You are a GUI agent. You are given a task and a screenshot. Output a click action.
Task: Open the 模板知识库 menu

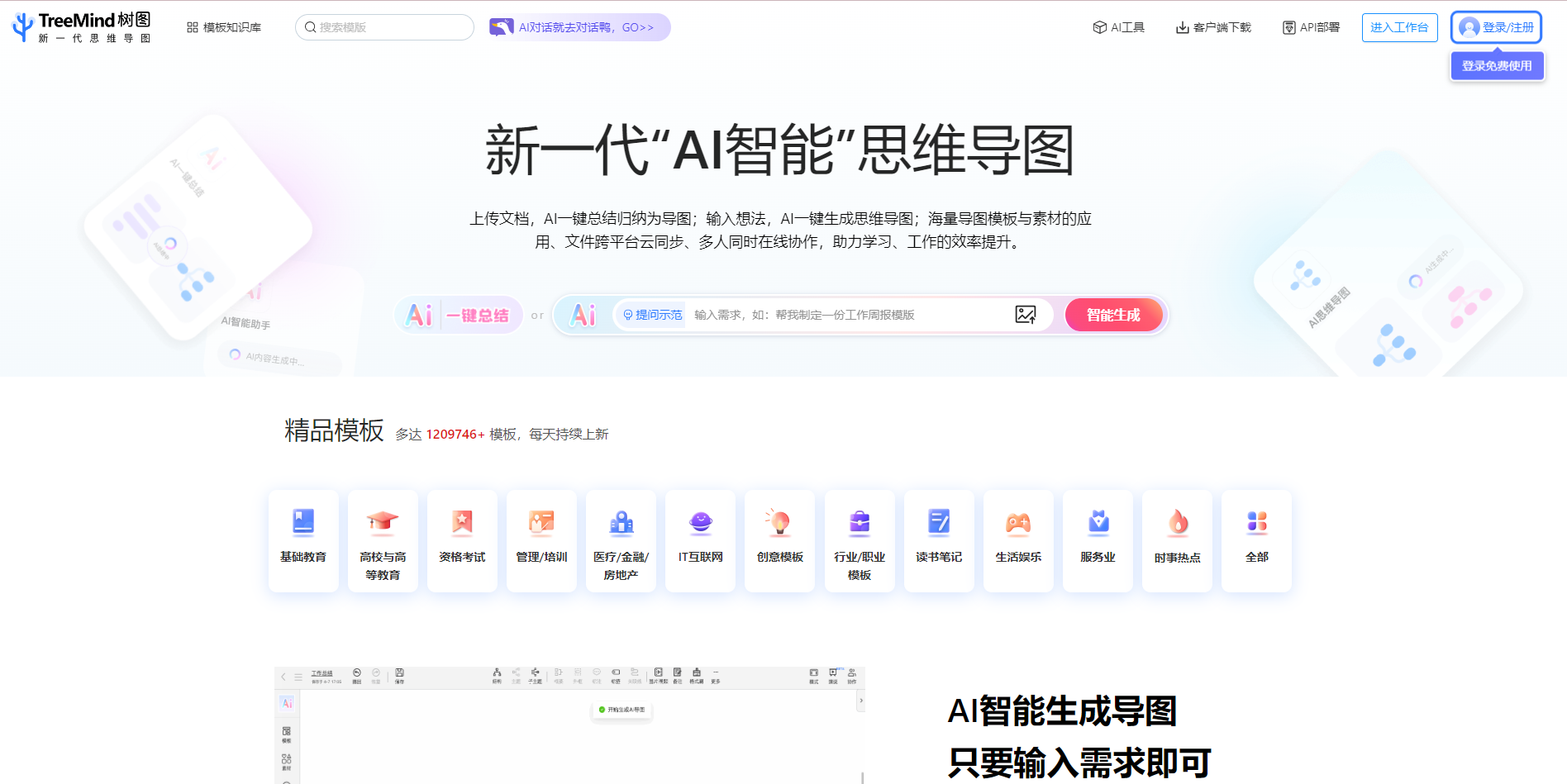tap(223, 26)
